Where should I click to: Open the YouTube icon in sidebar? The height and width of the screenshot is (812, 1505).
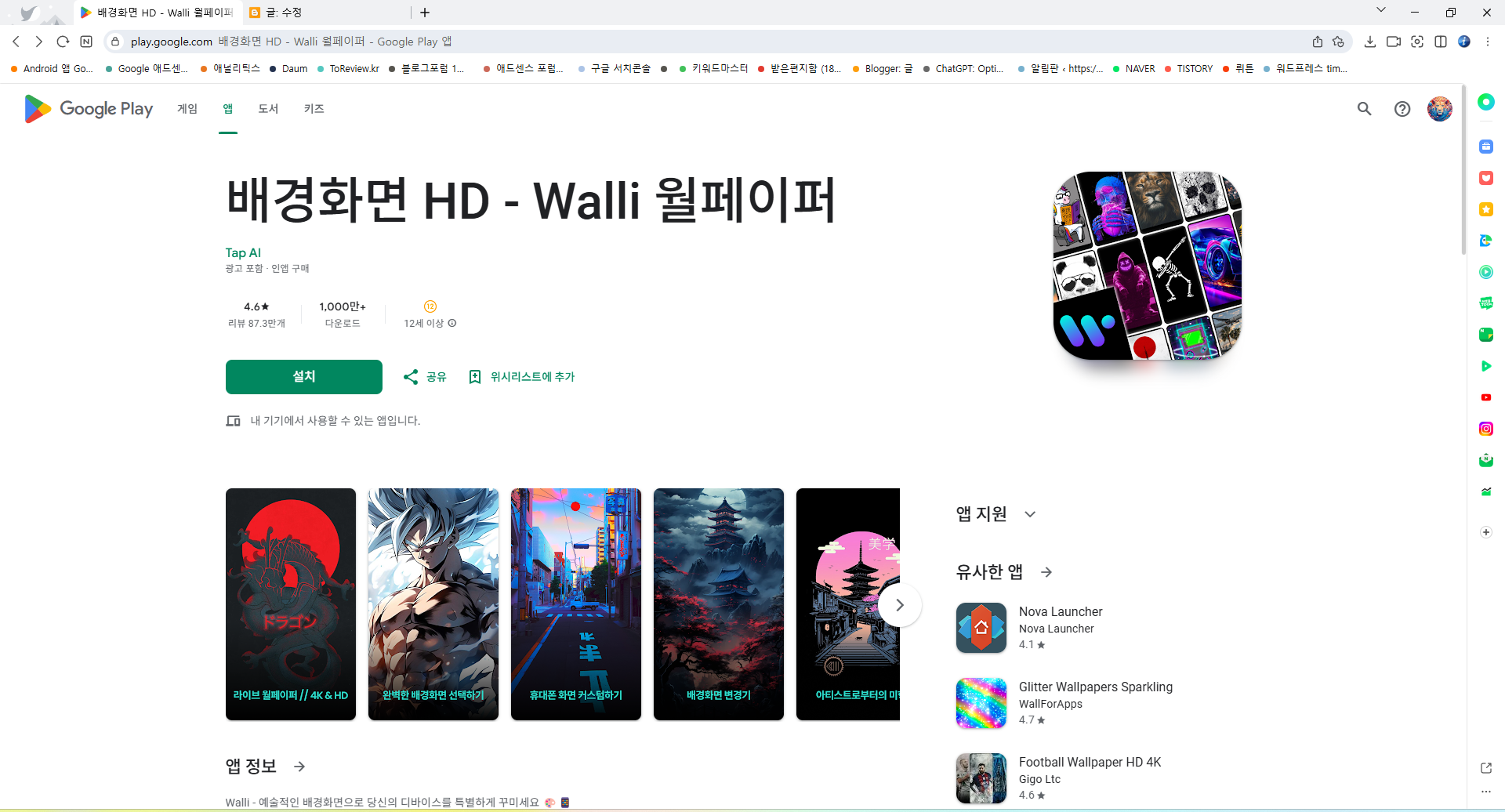coord(1486,397)
